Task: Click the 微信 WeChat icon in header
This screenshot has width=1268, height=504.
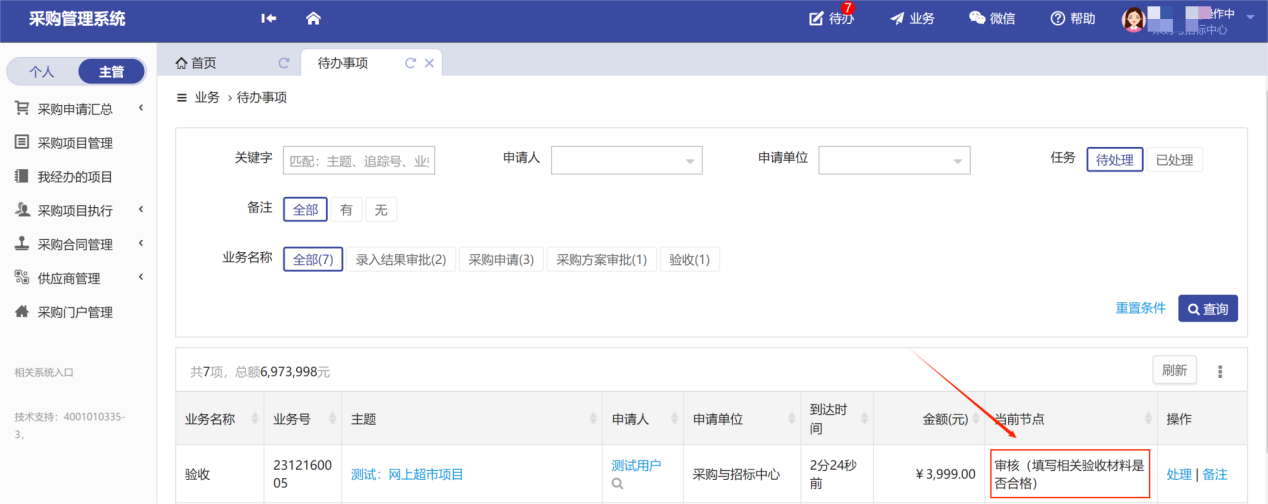Action: pos(978,18)
